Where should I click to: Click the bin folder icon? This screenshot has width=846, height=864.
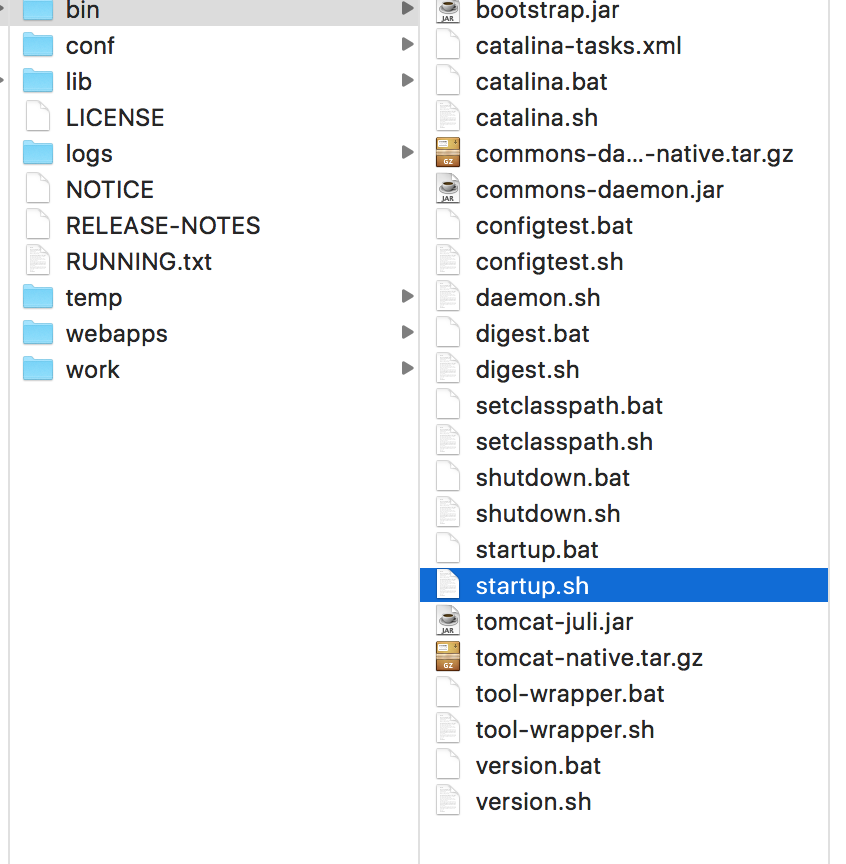(x=37, y=10)
